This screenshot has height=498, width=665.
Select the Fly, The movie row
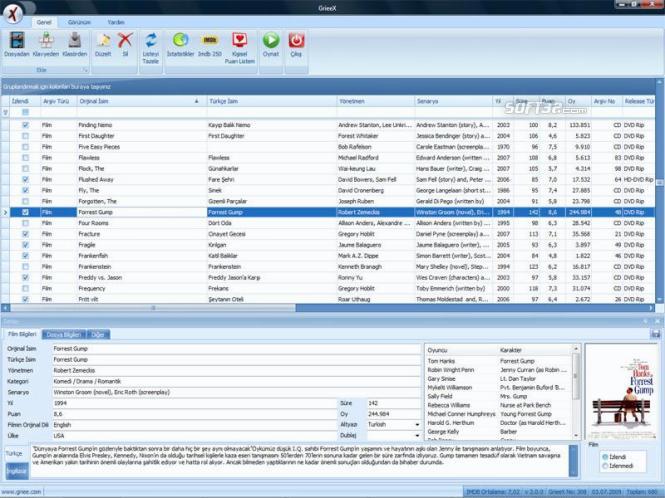(x=329, y=190)
